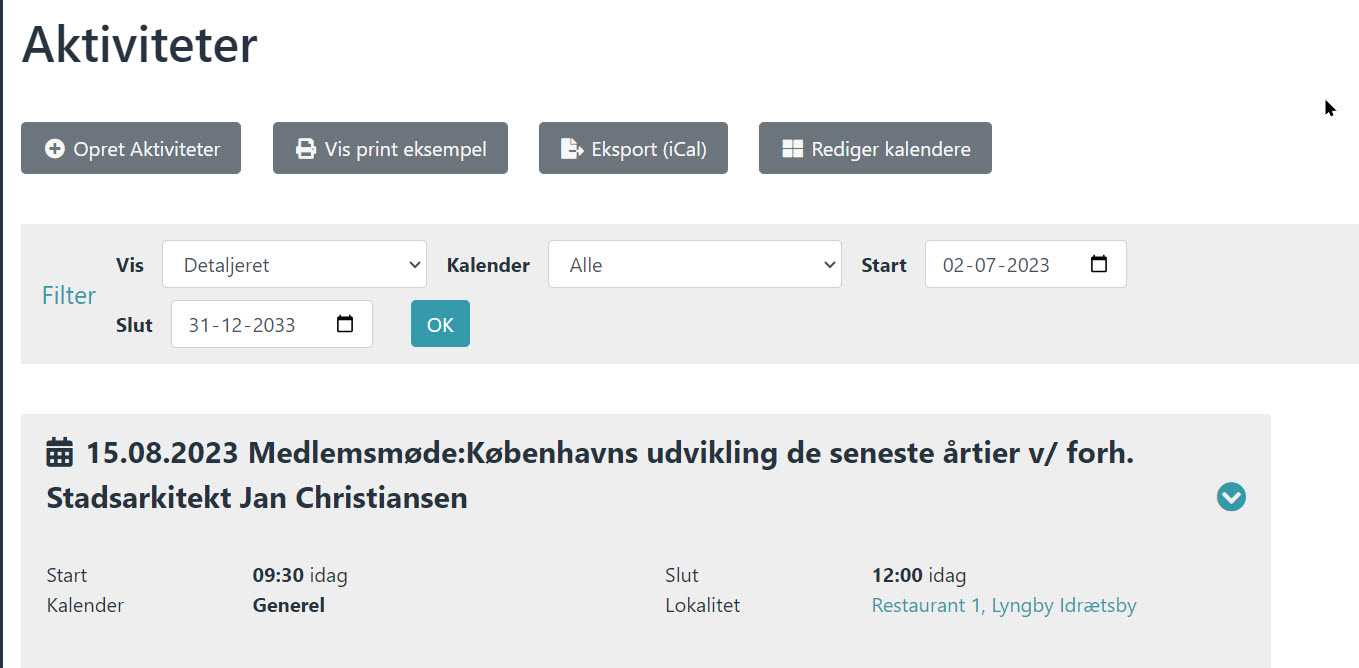Image resolution: width=1359 pixels, height=668 pixels.
Task: Click the 09:30 idag start time
Action: tap(299, 575)
